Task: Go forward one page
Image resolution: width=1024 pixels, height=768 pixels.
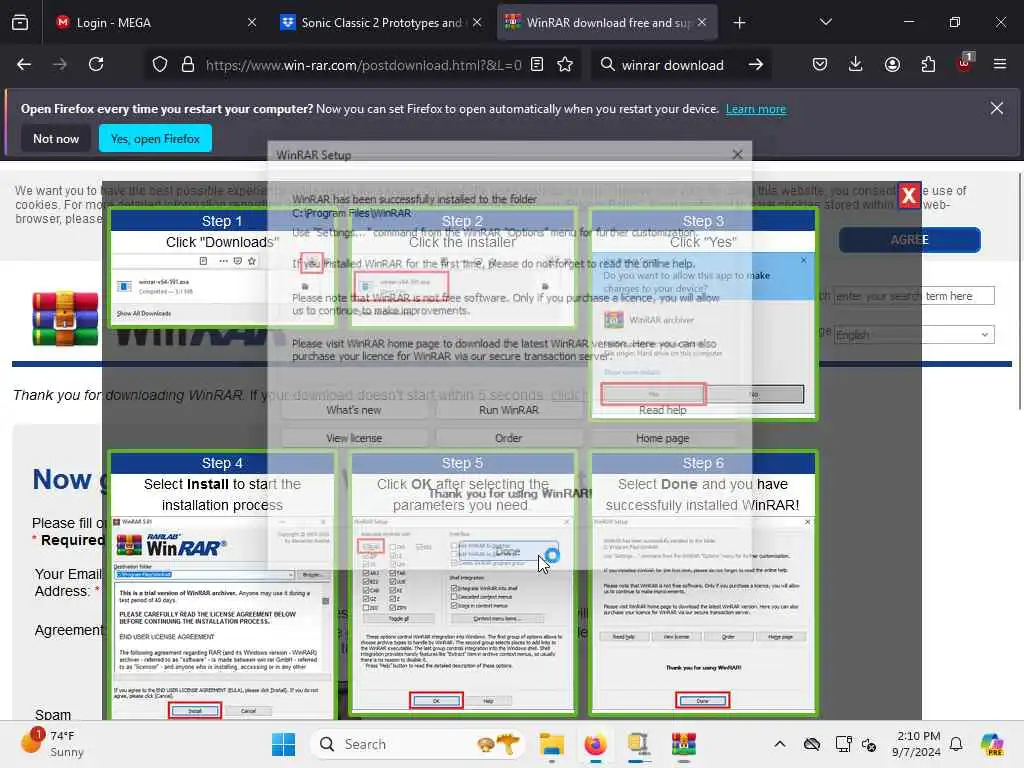Action: pyautogui.click(x=59, y=65)
